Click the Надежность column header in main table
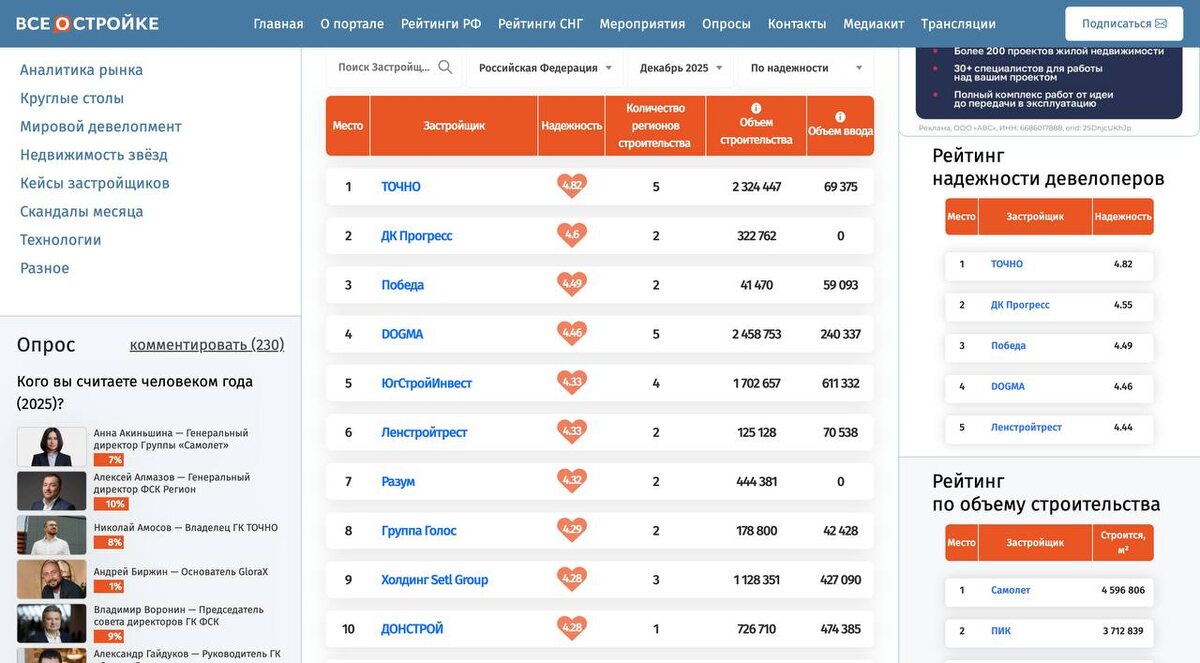This screenshot has height=663, width=1200. (571, 126)
